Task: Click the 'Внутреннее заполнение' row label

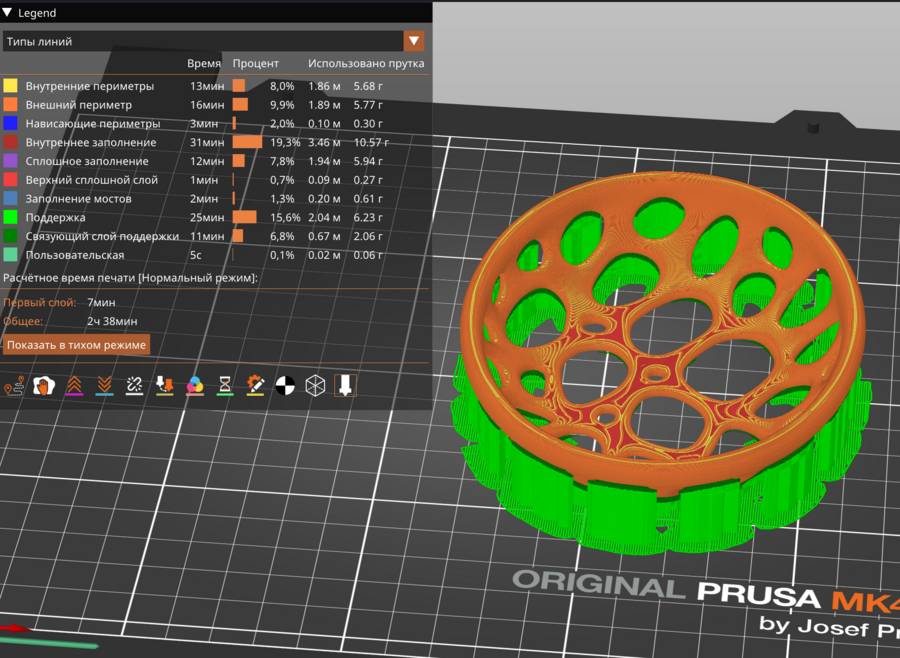Action: click(87, 143)
